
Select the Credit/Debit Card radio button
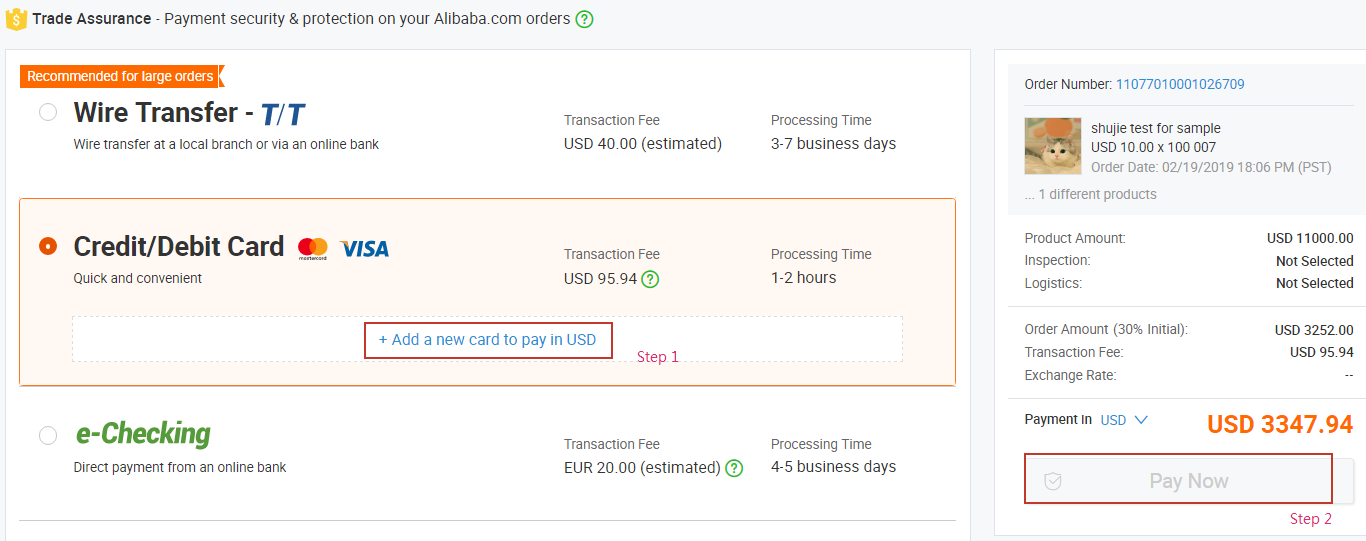[x=48, y=246]
